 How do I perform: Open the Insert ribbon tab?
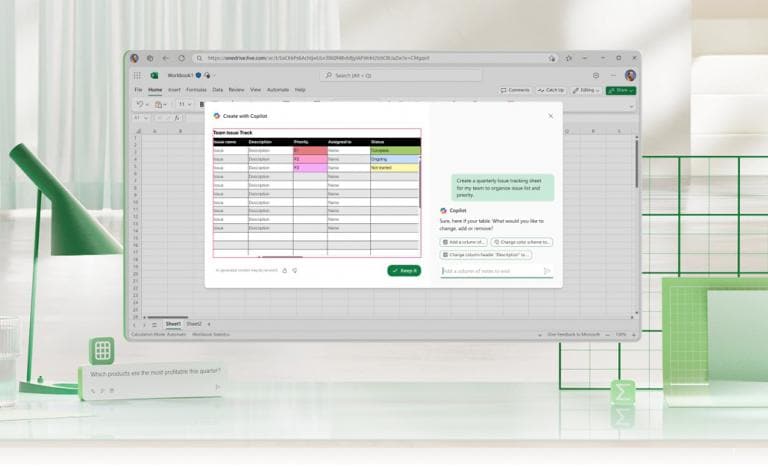point(174,90)
